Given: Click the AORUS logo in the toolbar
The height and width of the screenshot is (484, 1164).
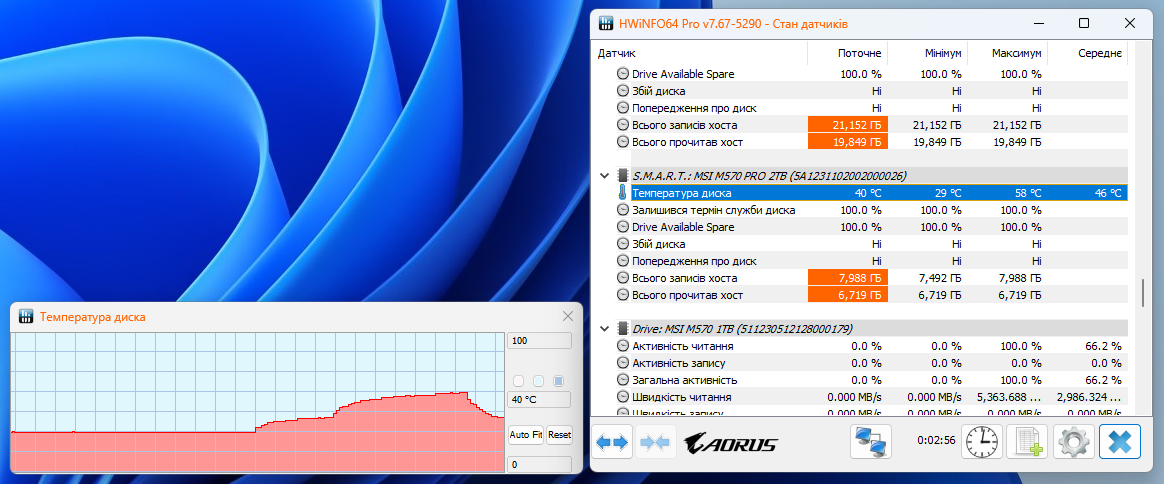Looking at the screenshot, I should pyautogui.click(x=730, y=444).
